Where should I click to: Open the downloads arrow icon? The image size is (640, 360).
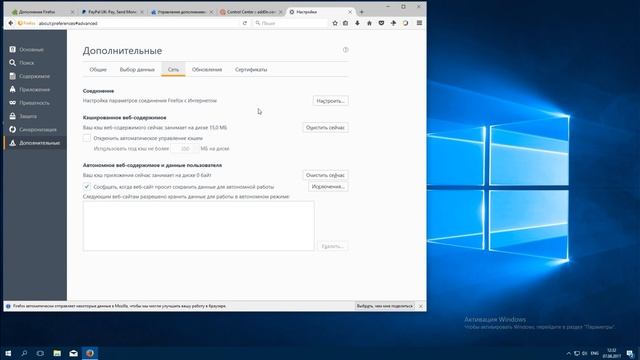(x=358, y=23)
